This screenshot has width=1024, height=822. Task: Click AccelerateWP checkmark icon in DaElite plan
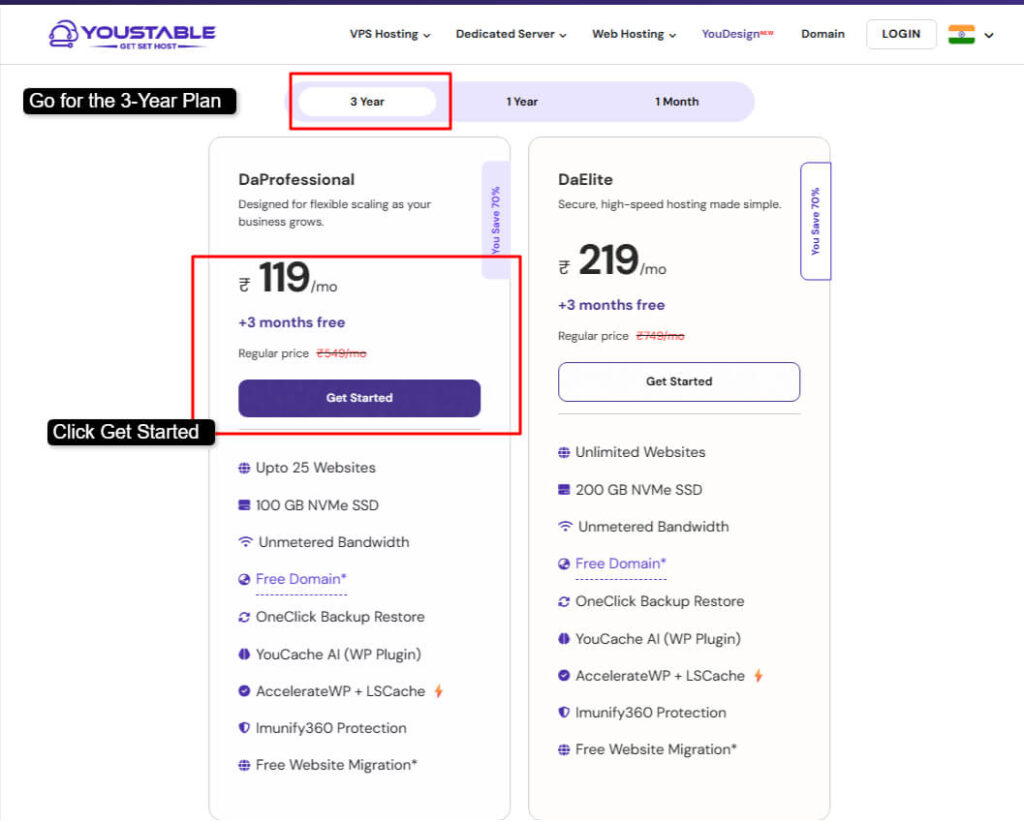pyautogui.click(x=564, y=676)
